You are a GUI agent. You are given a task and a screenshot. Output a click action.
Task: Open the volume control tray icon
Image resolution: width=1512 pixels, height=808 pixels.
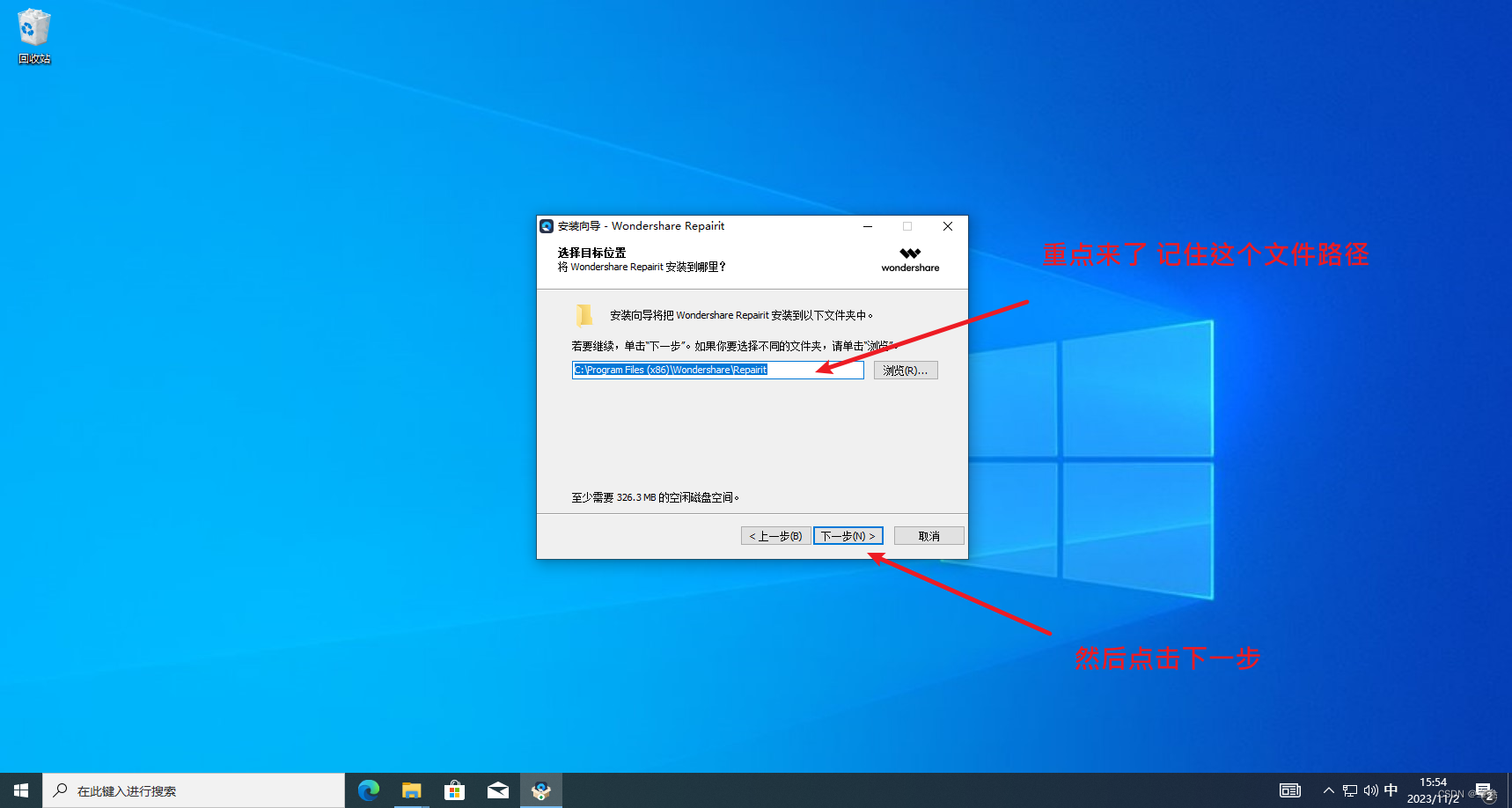coord(1370,790)
